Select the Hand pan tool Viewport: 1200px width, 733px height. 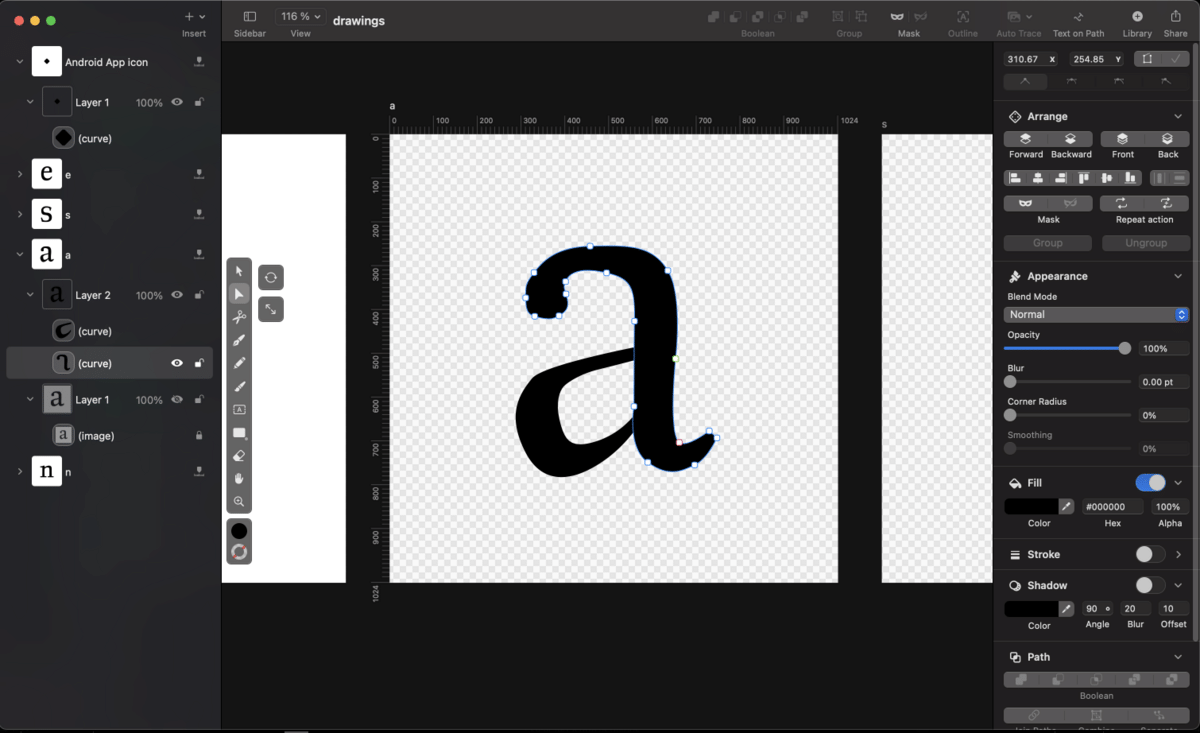239,478
